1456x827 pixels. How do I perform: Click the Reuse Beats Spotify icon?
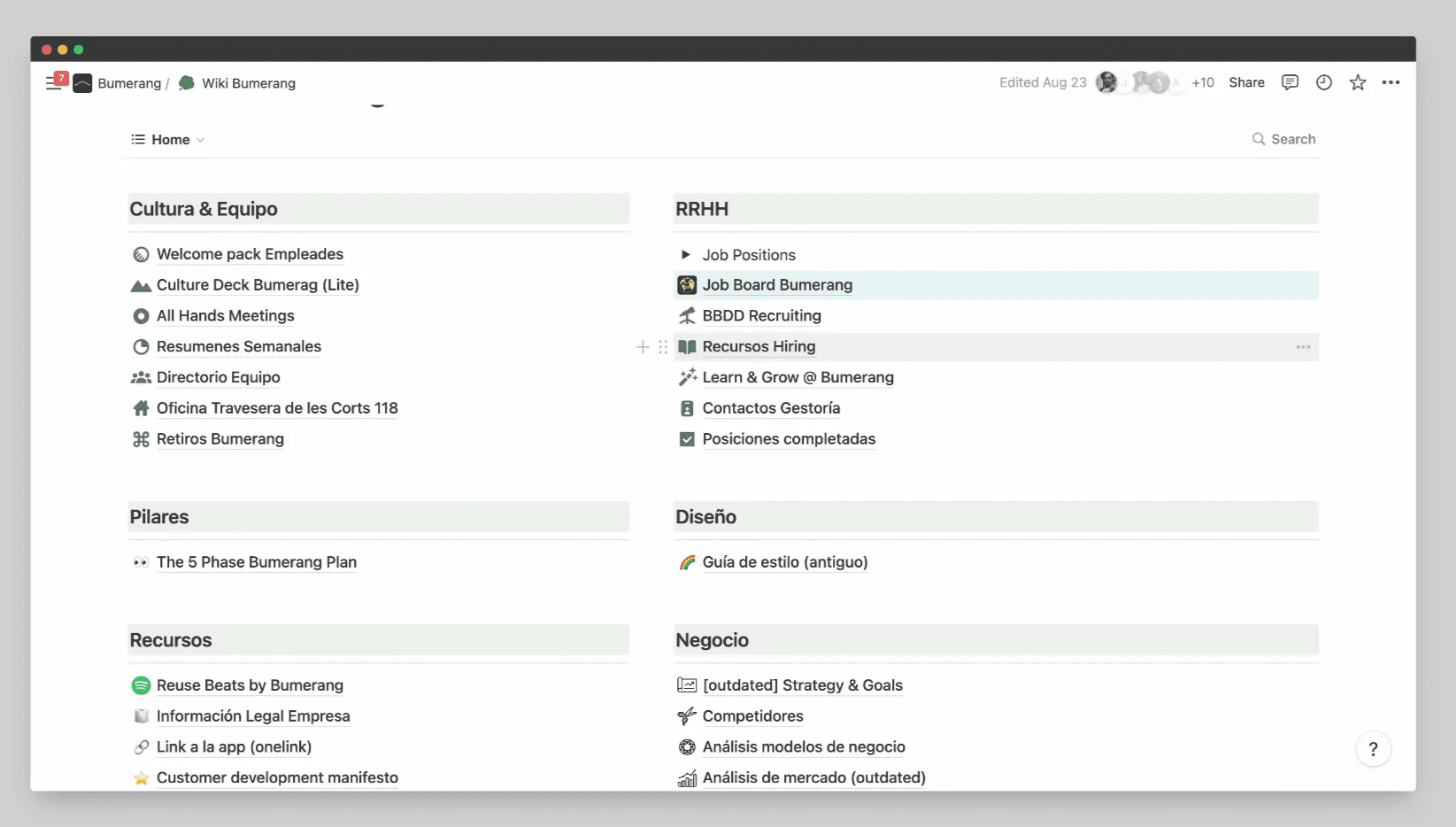point(141,685)
